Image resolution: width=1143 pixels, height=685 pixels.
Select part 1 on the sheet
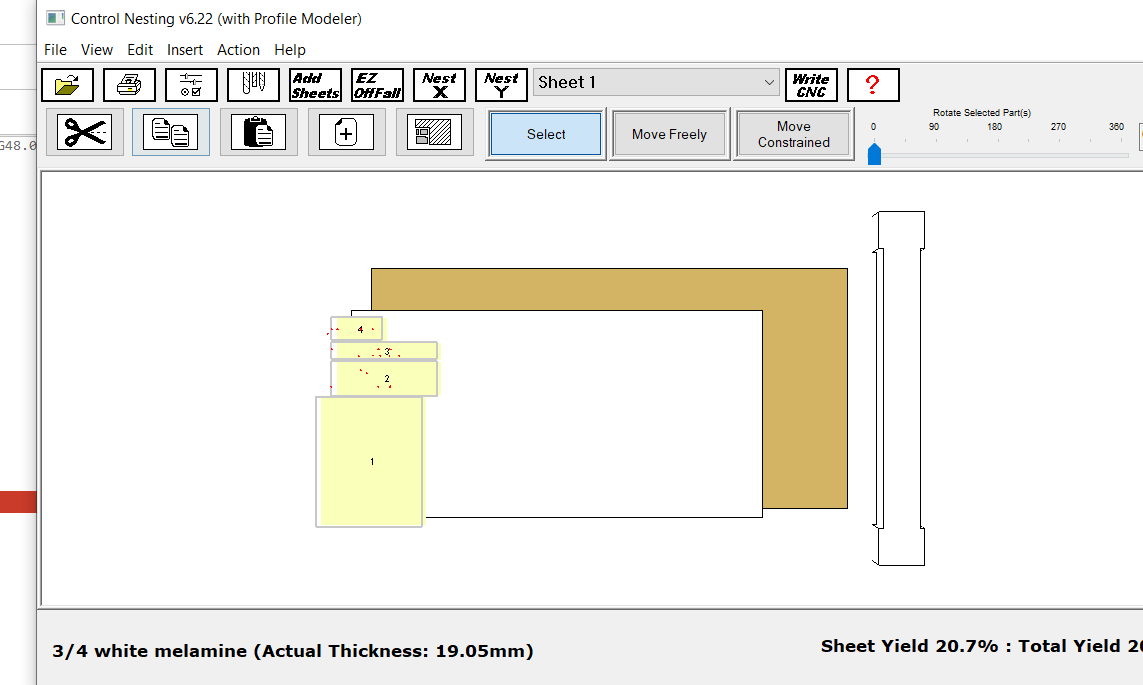coord(370,461)
